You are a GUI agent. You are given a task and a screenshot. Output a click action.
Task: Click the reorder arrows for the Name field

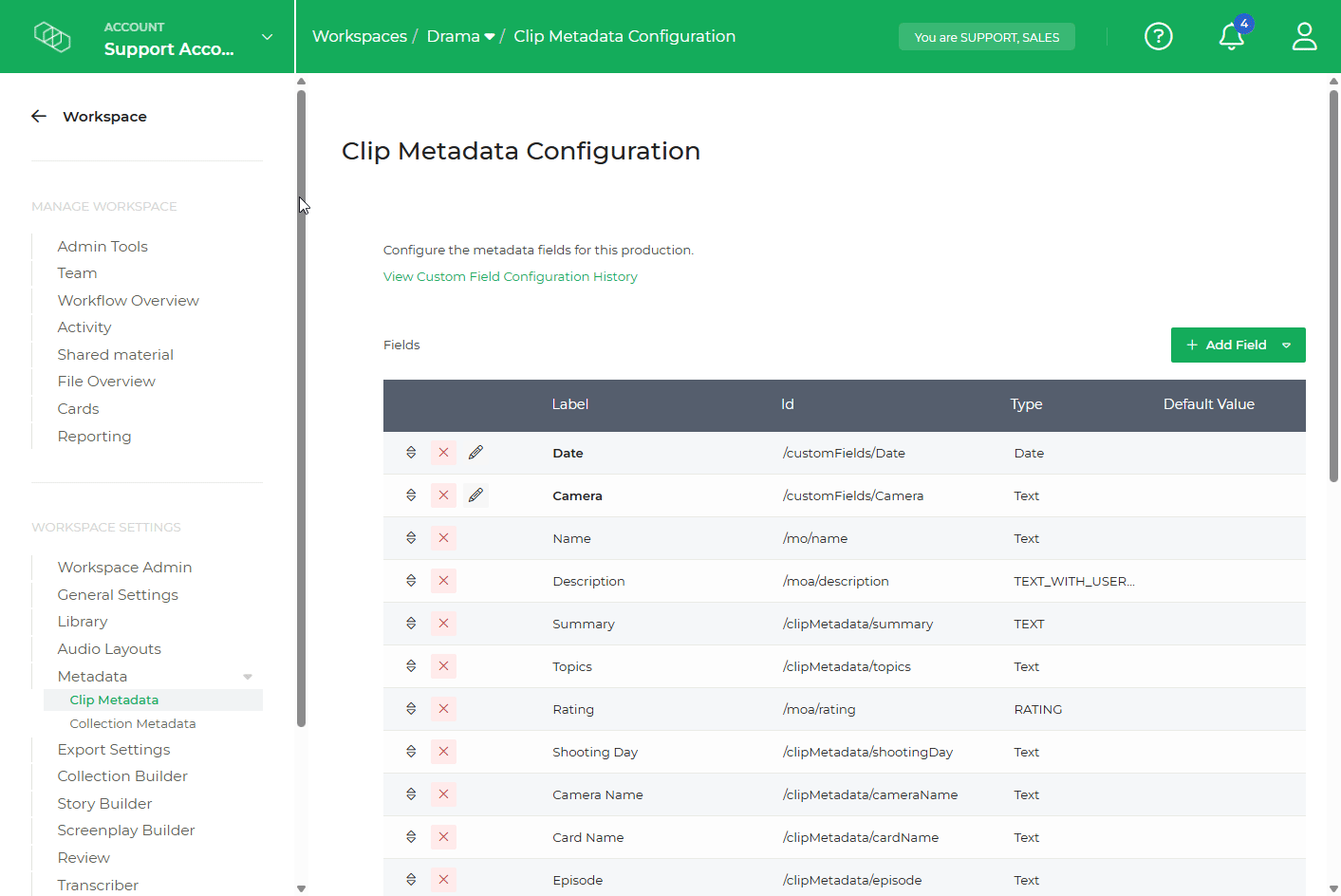point(410,537)
